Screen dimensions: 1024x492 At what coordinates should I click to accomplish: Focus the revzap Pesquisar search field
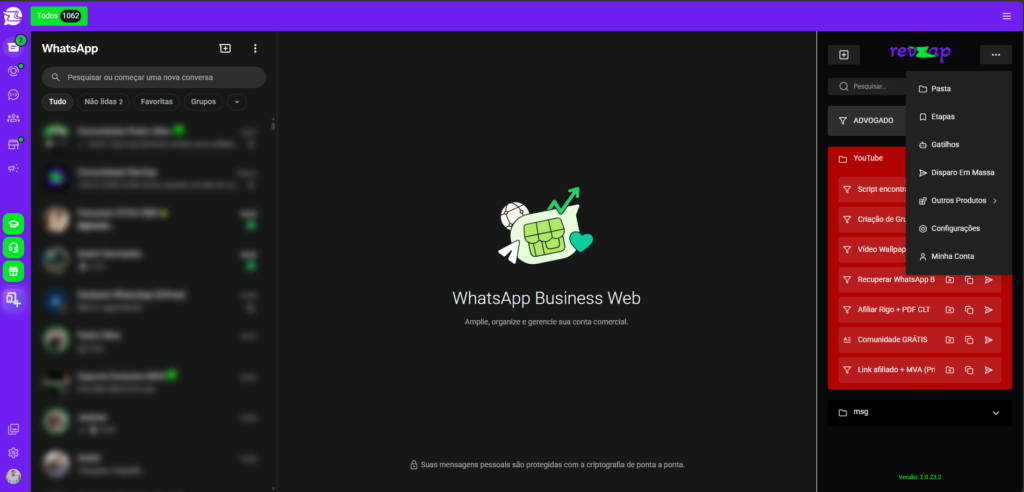[x=867, y=86]
